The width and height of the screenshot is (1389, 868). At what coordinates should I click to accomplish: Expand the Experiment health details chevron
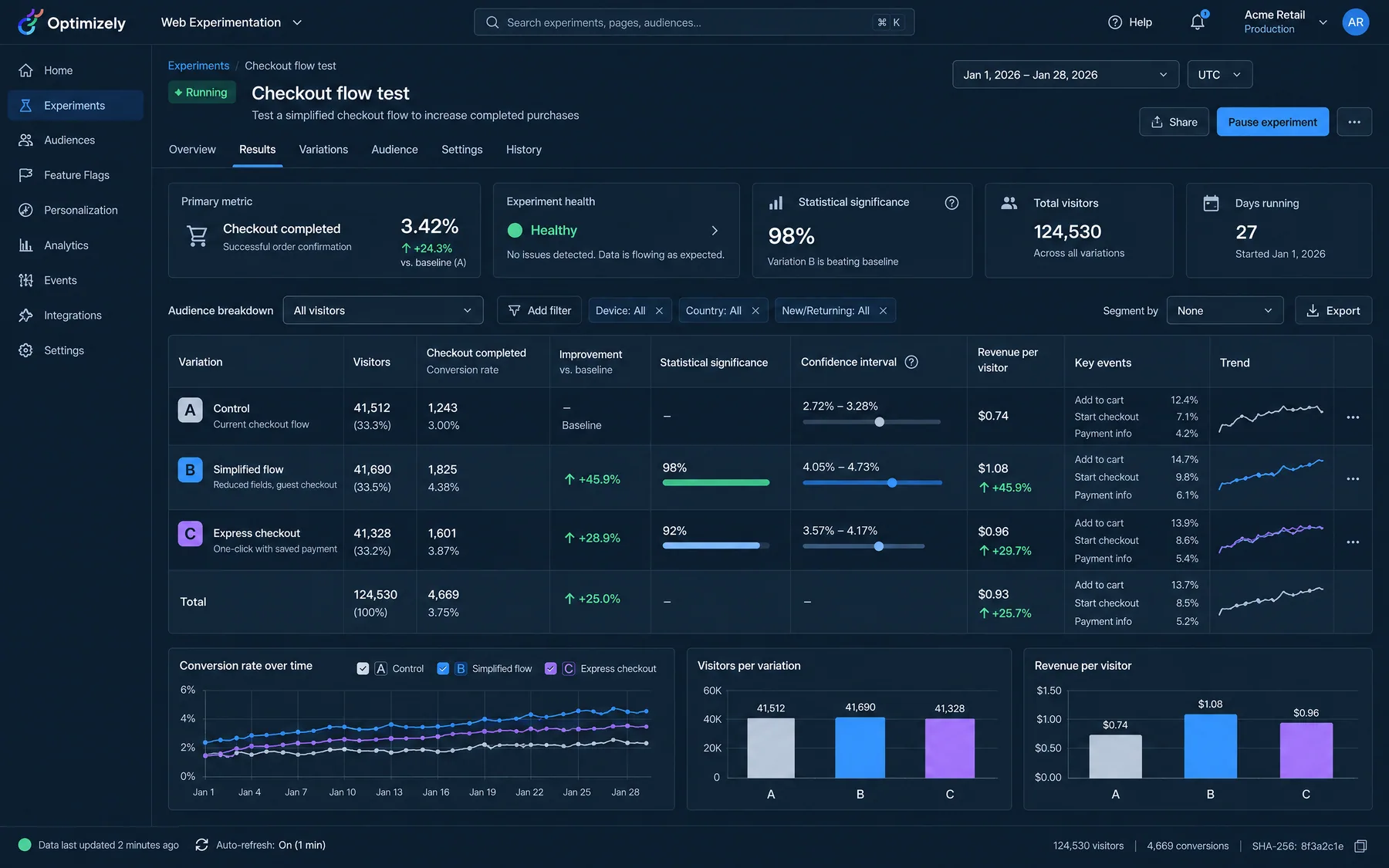[715, 231]
